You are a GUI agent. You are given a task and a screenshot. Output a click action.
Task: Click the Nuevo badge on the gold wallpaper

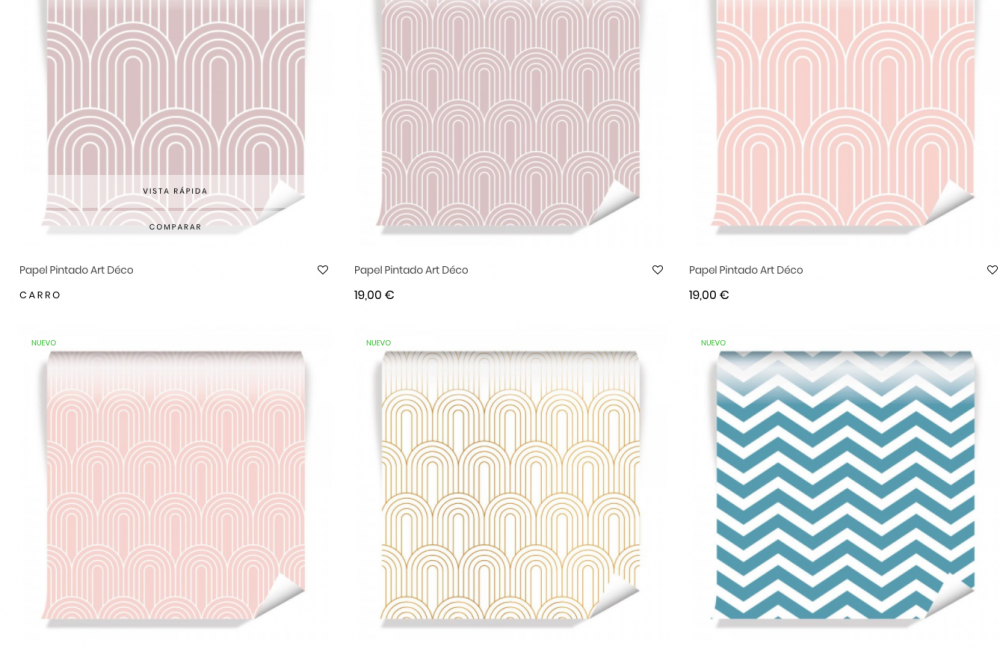click(378, 343)
